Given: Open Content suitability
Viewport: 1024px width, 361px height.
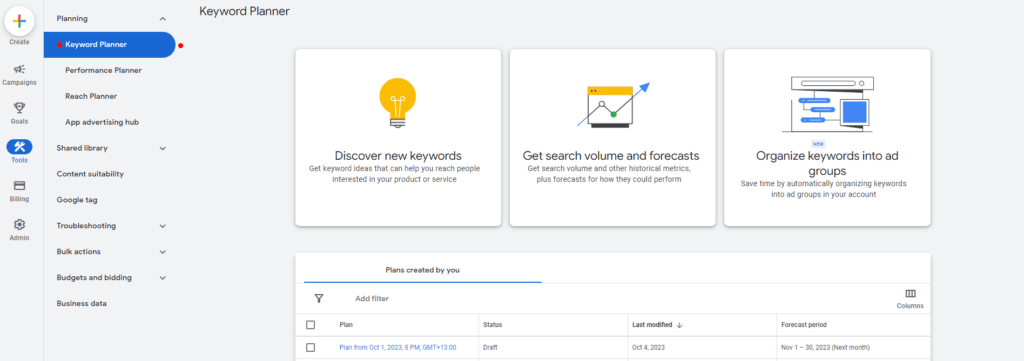Looking at the screenshot, I should point(90,174).
